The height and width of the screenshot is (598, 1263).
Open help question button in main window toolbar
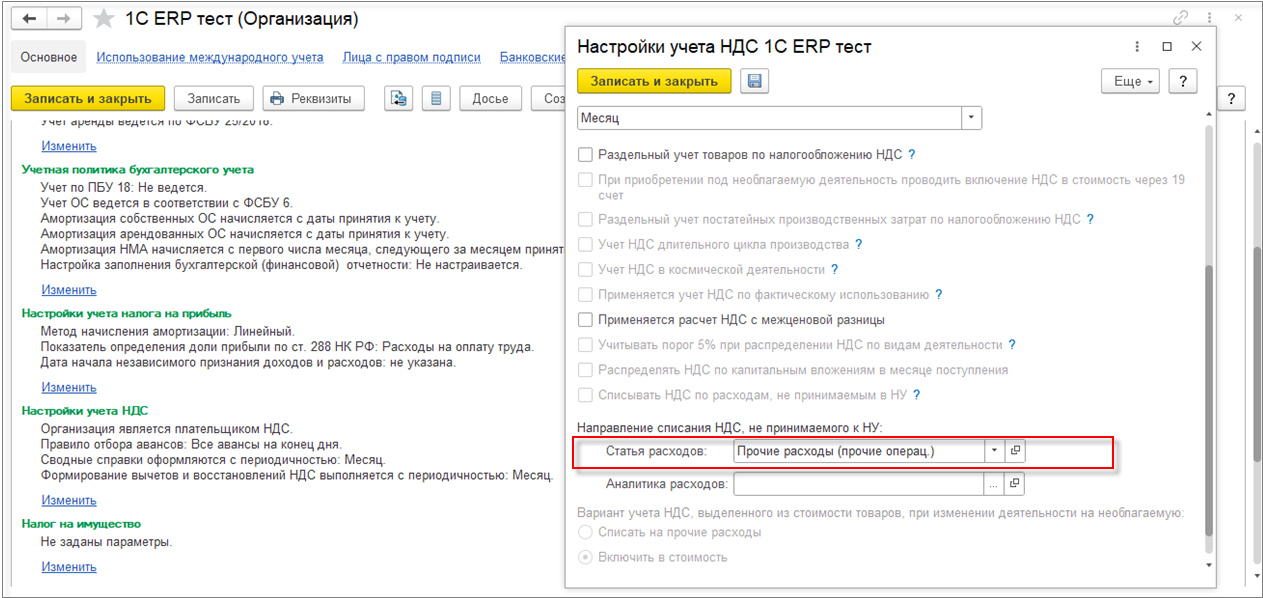pos(1230,98)
